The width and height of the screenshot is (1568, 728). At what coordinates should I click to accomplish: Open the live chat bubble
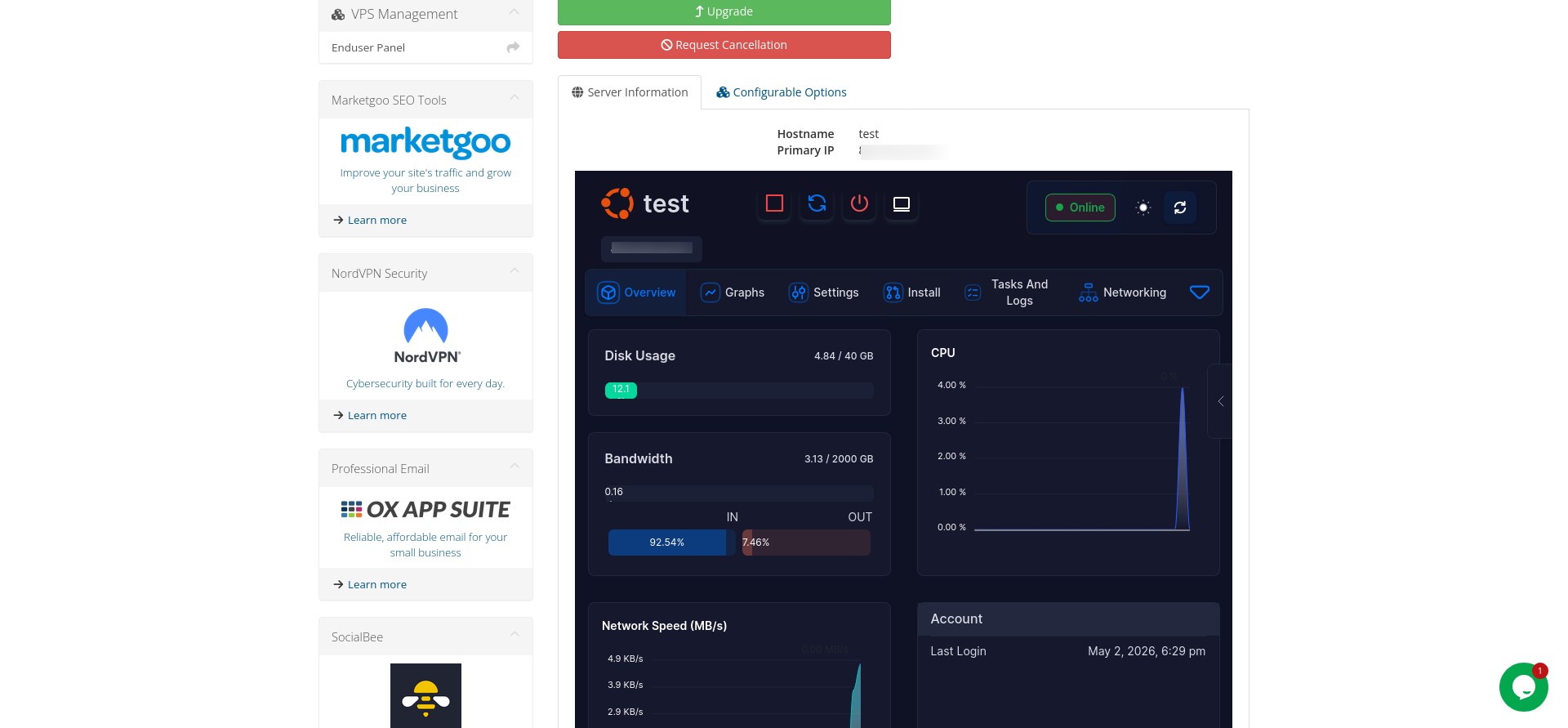pos(1524,687)
